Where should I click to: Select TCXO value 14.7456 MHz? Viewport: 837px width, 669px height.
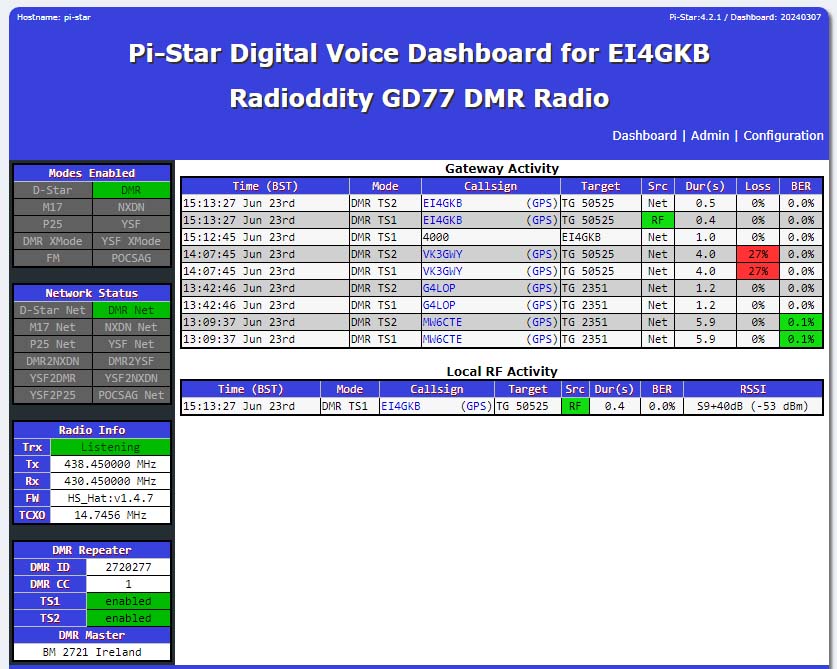click(x=110, y=516)
